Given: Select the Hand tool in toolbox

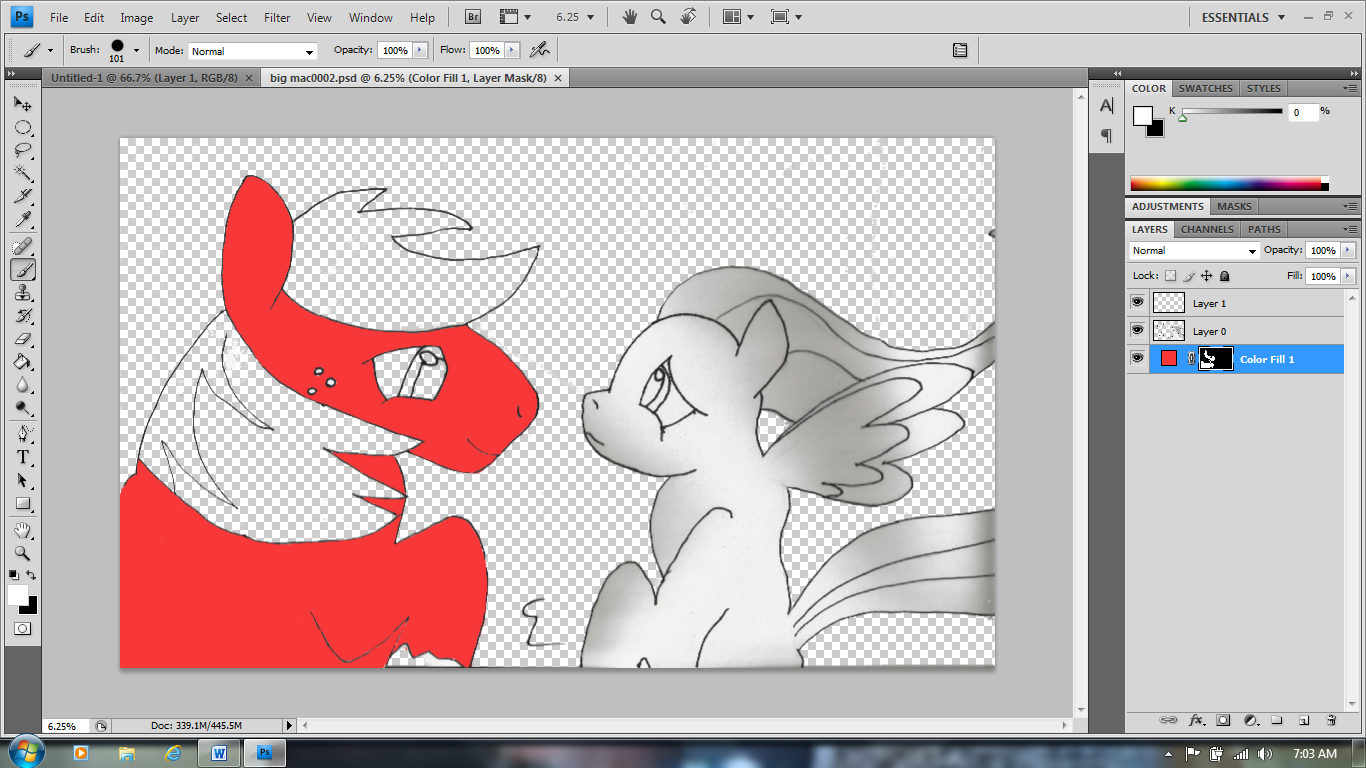Looking at the screenshot, I should click(22, 529).
